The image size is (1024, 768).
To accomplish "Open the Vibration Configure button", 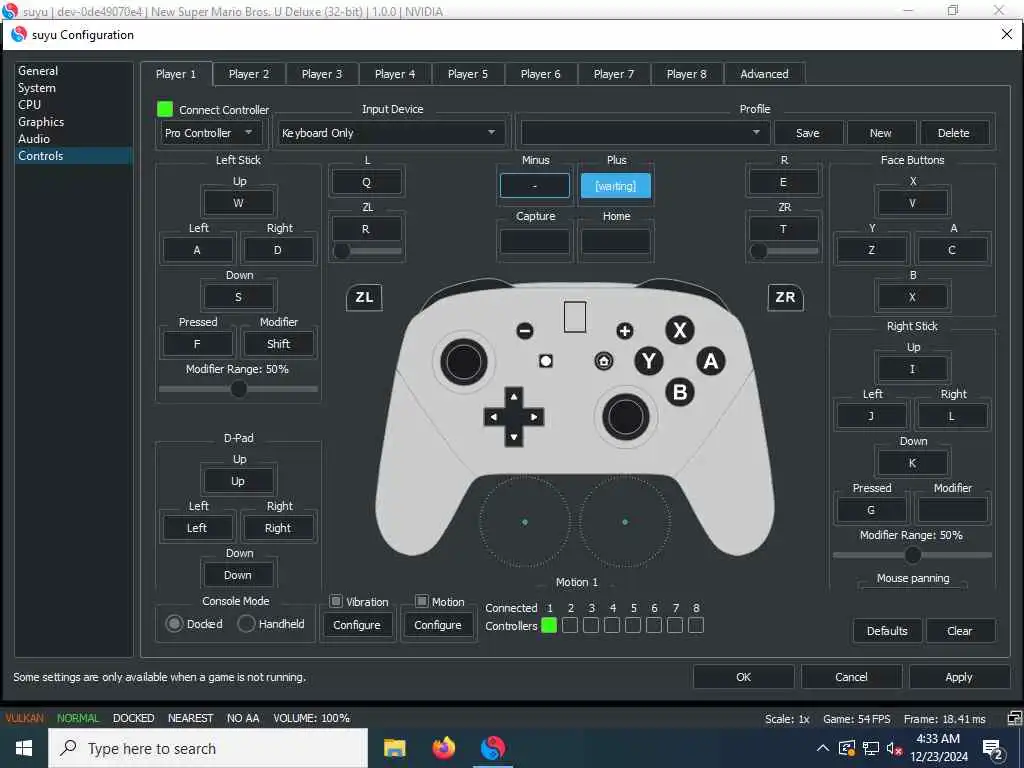I will 357,625.
